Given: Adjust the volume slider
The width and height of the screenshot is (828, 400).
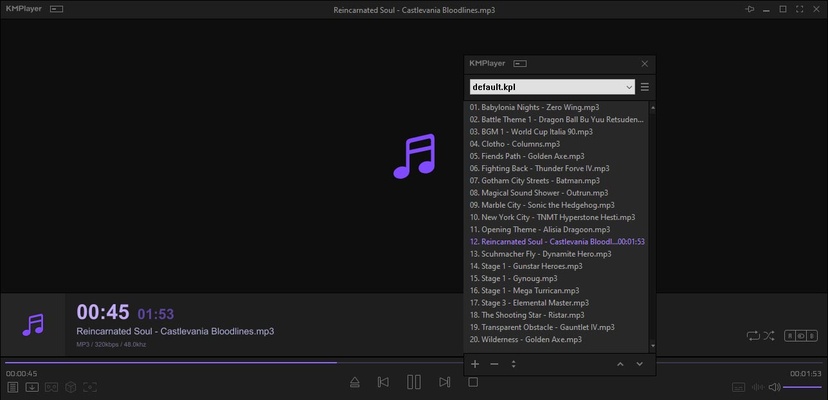Looking at the screenshot, I should point(802,387).
